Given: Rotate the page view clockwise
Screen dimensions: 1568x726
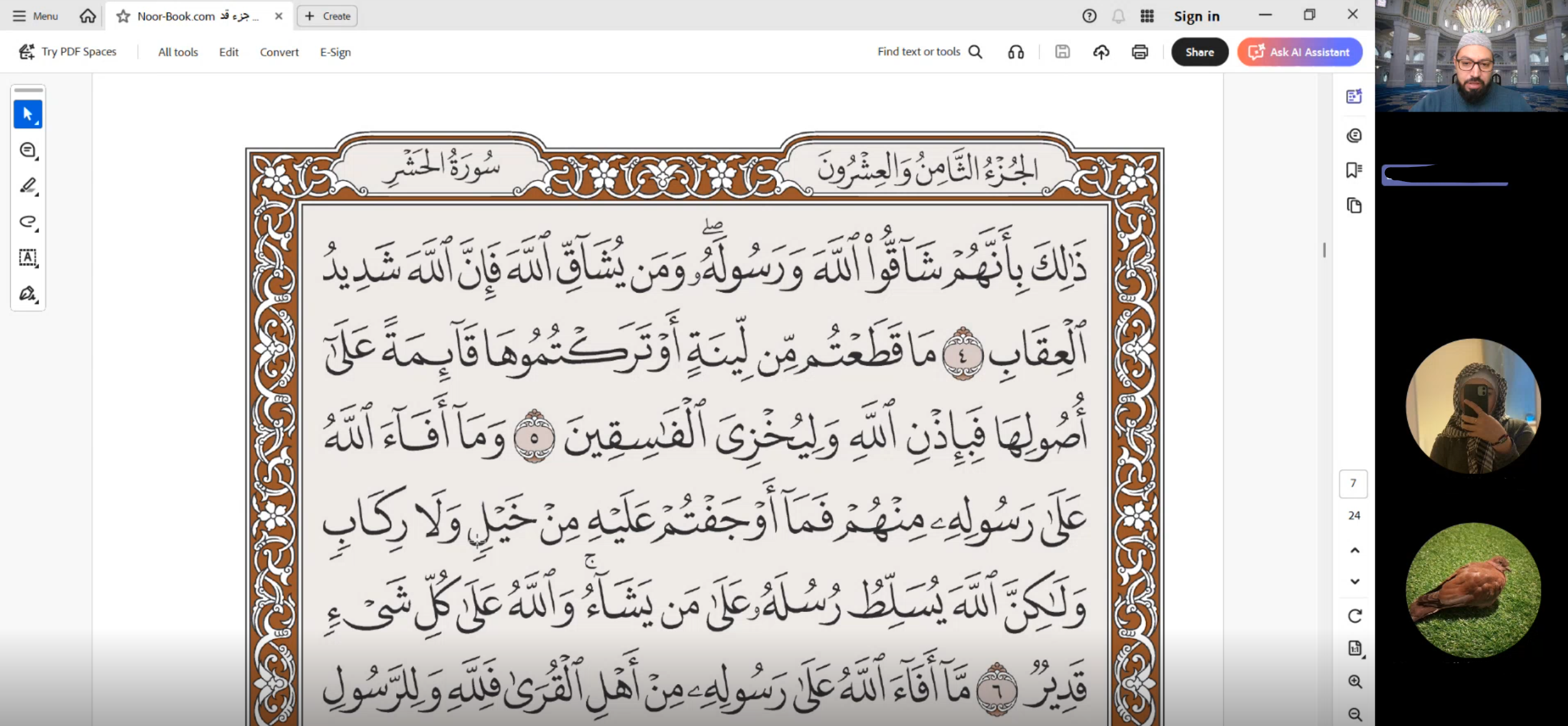Looking at the screenshot, I should point(1354,616).
